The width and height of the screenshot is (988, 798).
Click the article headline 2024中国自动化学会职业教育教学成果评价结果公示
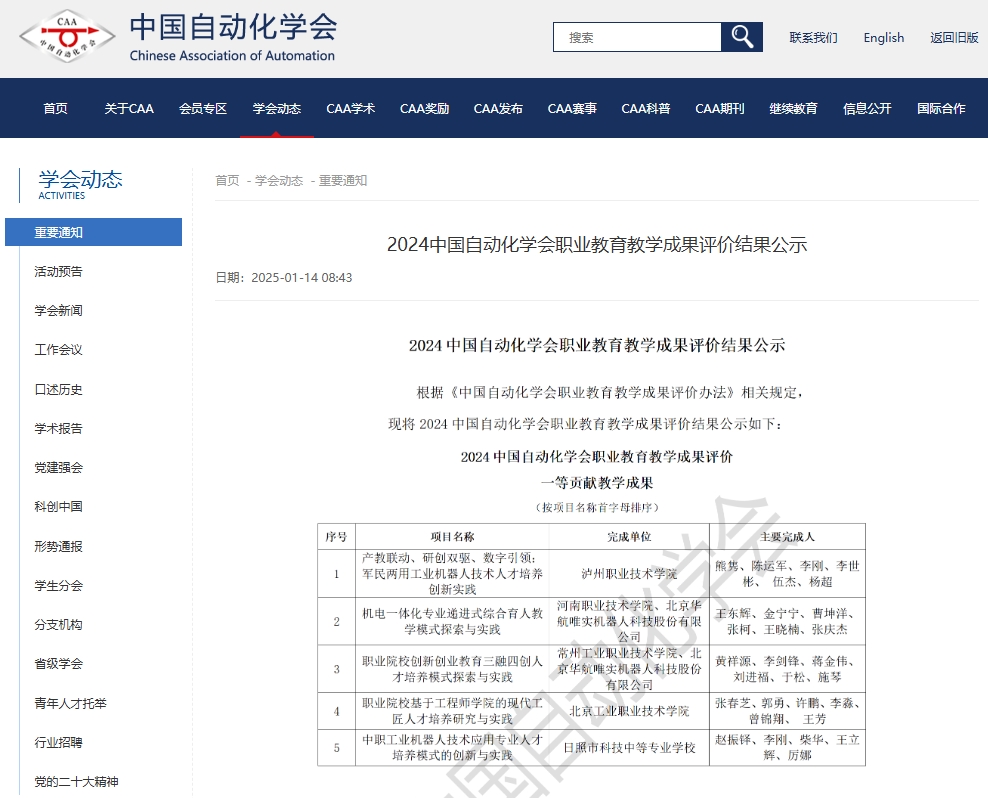(597, 245)
